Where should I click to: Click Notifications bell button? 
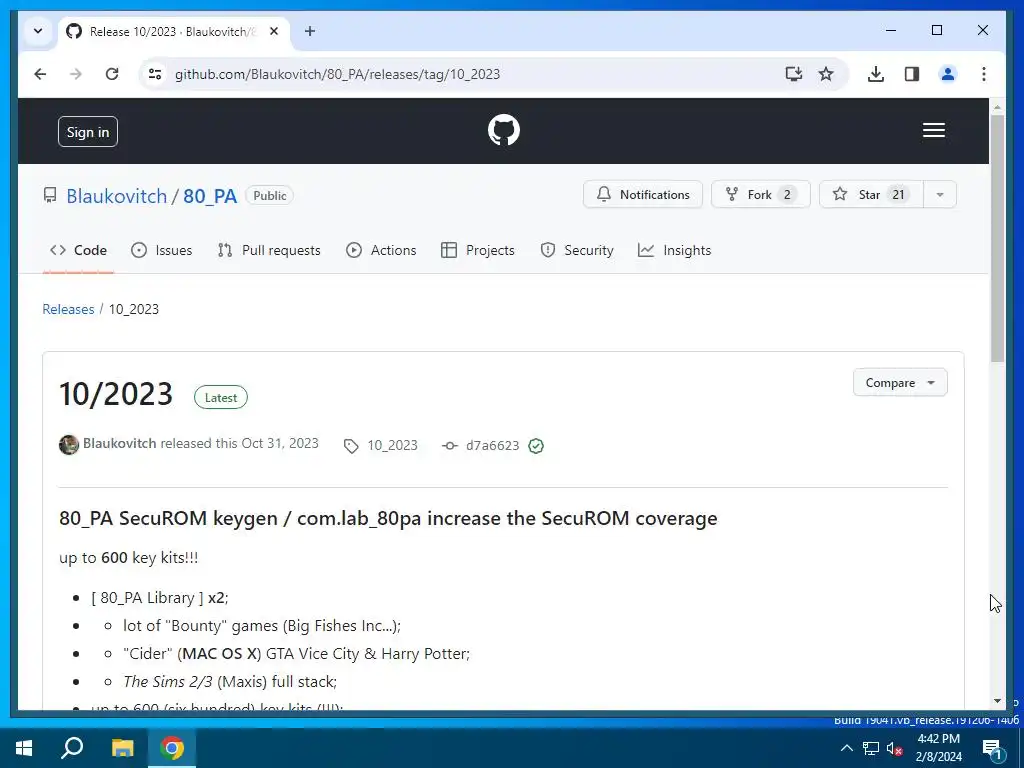643,195
